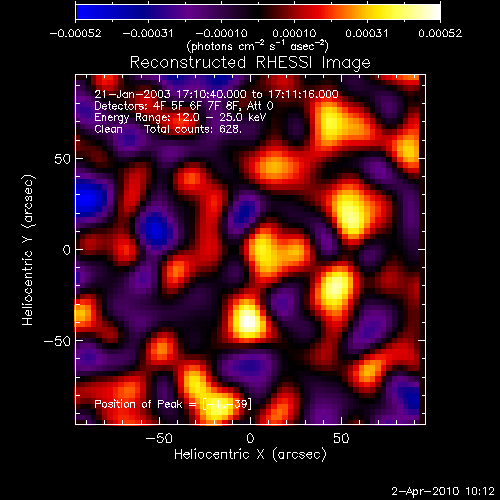
Task: Click the color bar label -0.00031
Action: coord(148,33)
